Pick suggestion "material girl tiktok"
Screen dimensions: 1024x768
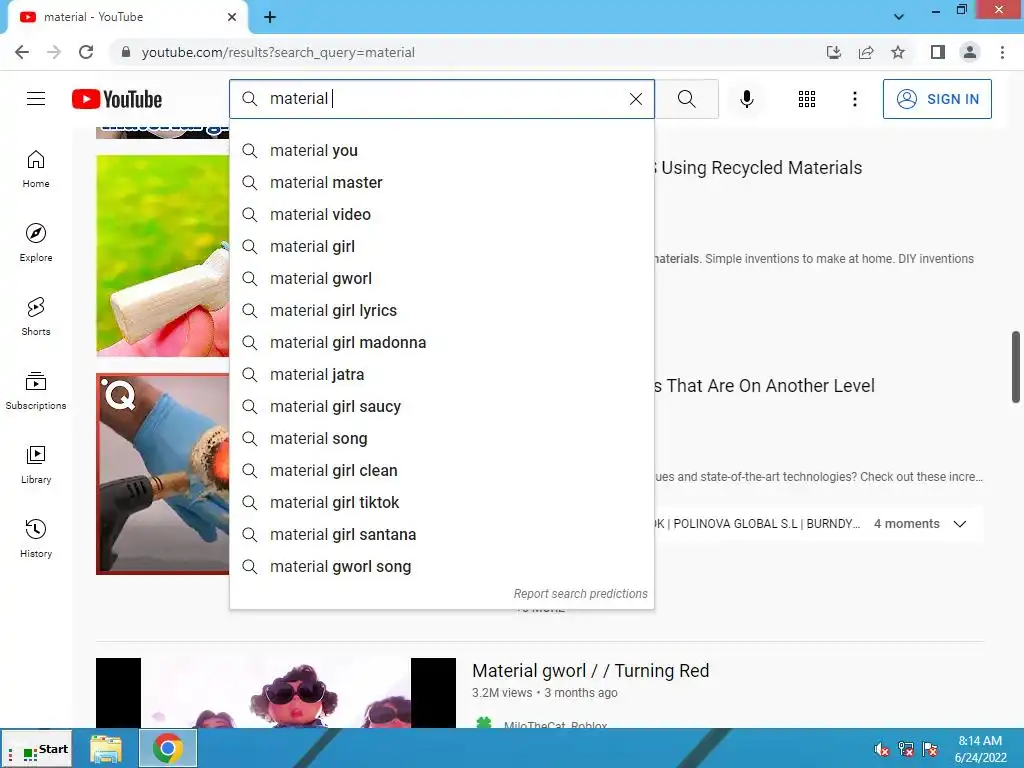[441, 502]
